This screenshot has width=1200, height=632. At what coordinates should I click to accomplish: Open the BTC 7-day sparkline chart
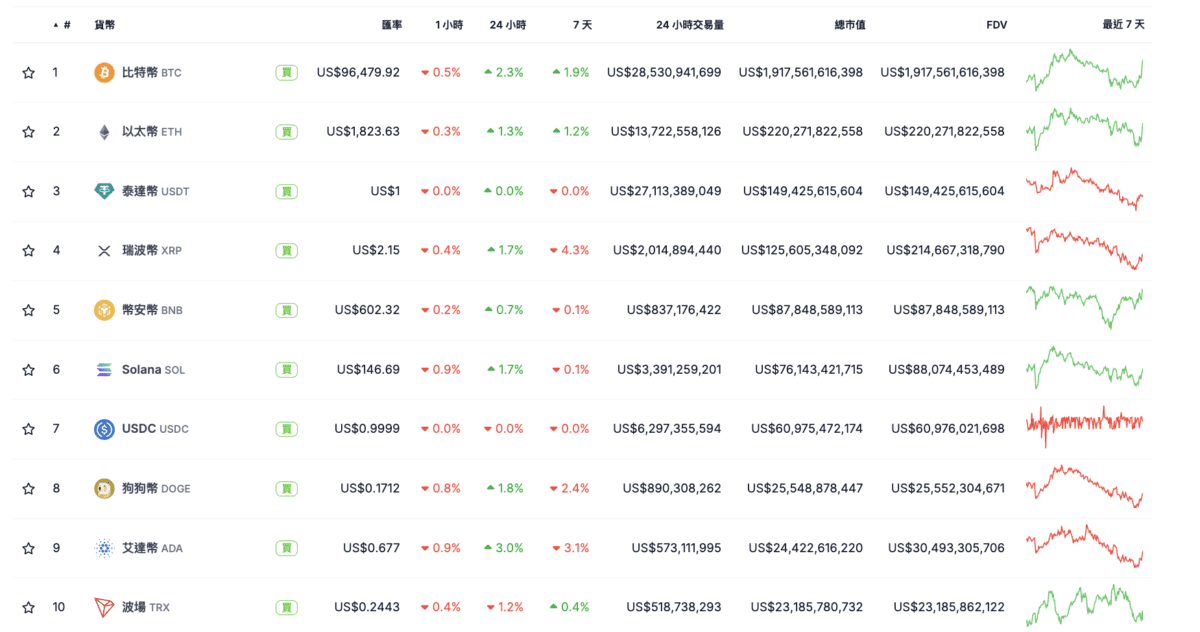point(1085,70)
